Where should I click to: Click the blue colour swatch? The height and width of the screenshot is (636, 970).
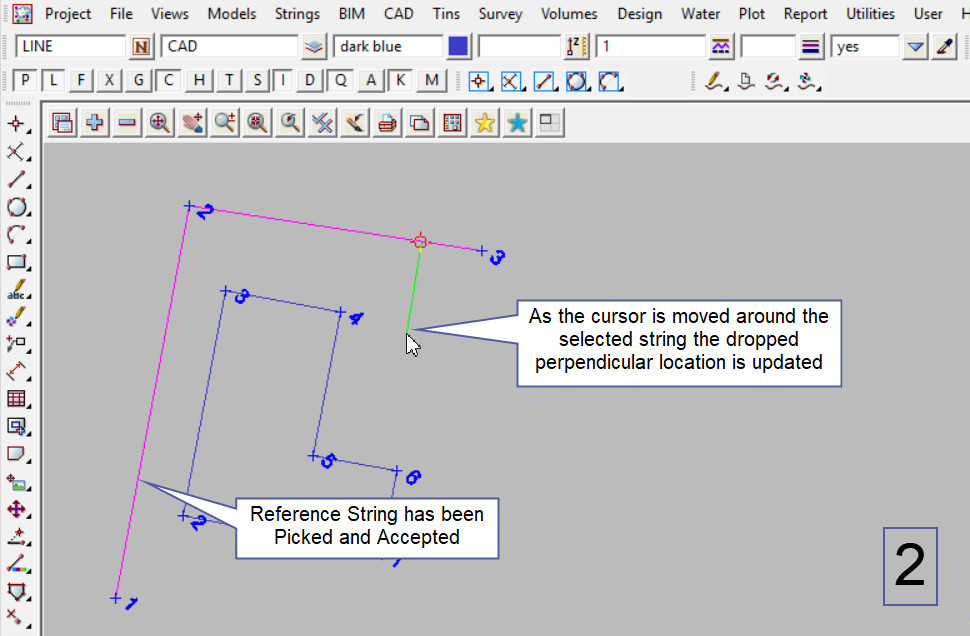(x=458, y=47)
